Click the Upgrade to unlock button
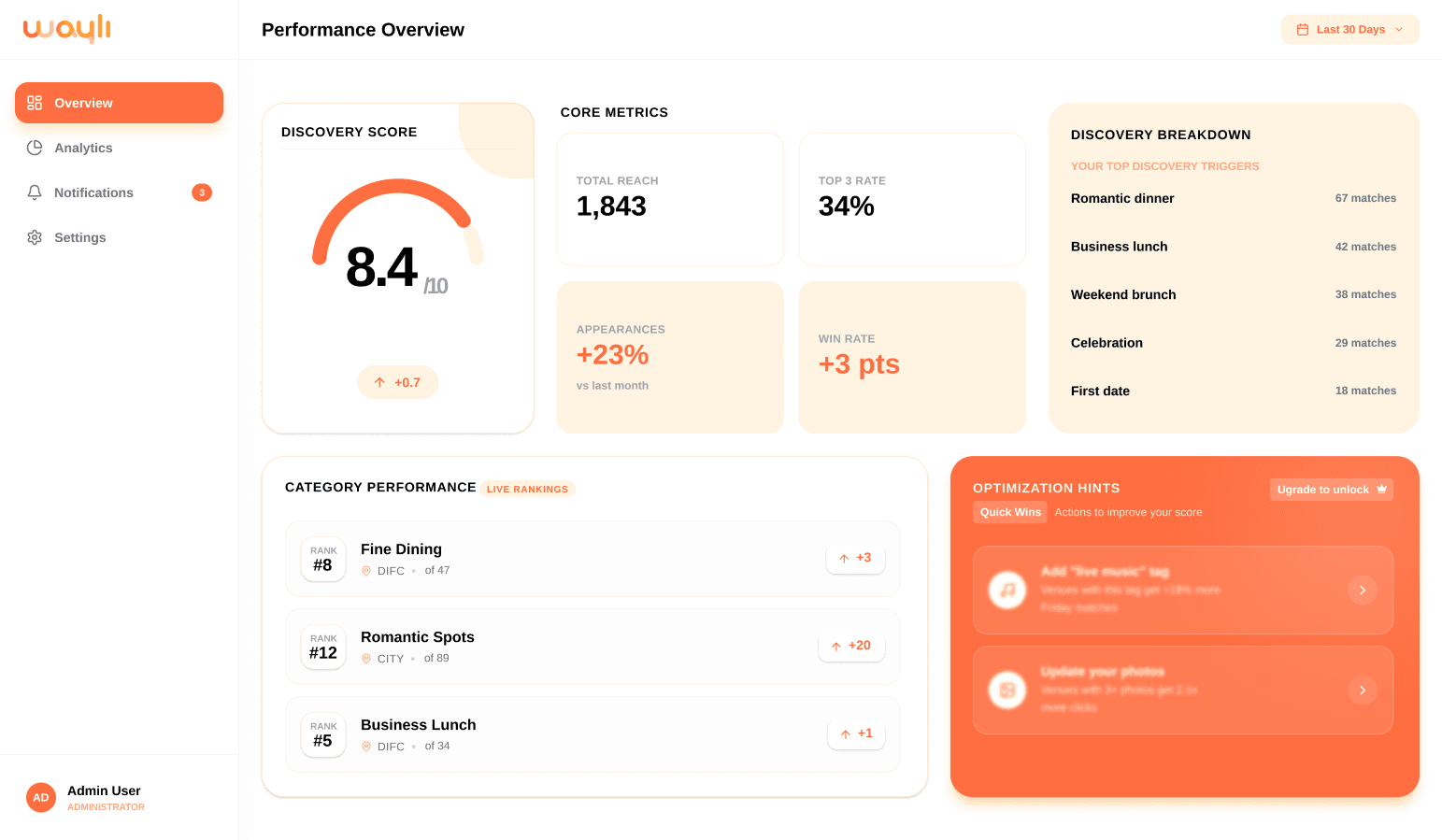Viewport: 1442px width, 840px height. coord(1331,490)
